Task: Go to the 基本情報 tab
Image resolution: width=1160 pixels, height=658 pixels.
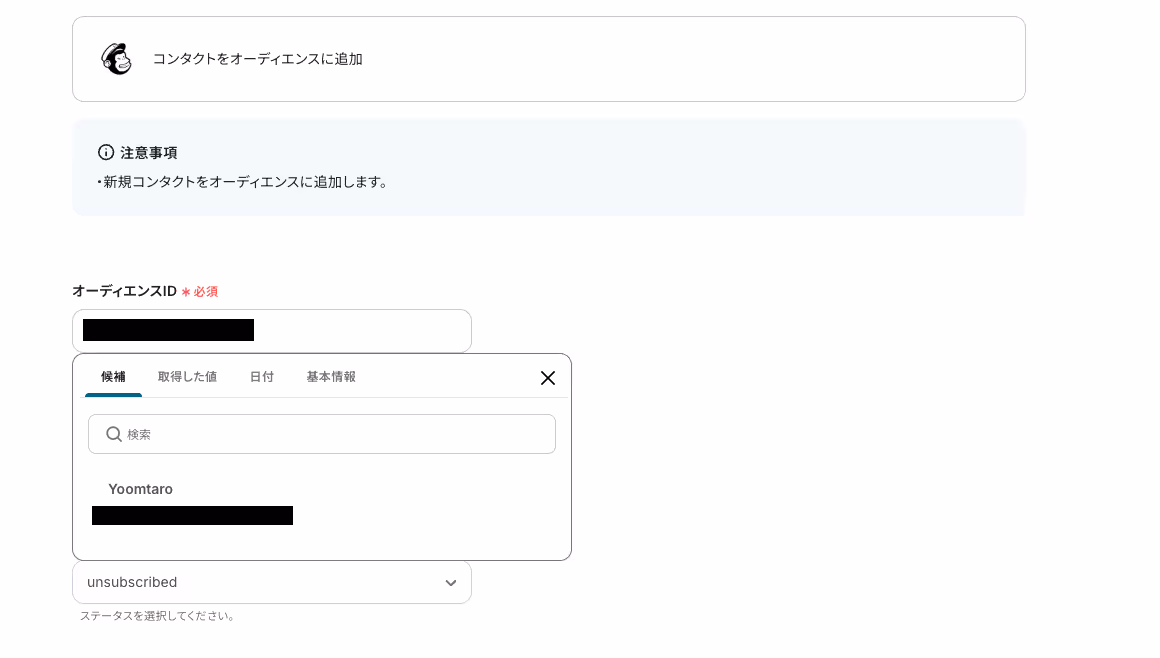Action: pos(331,377)
